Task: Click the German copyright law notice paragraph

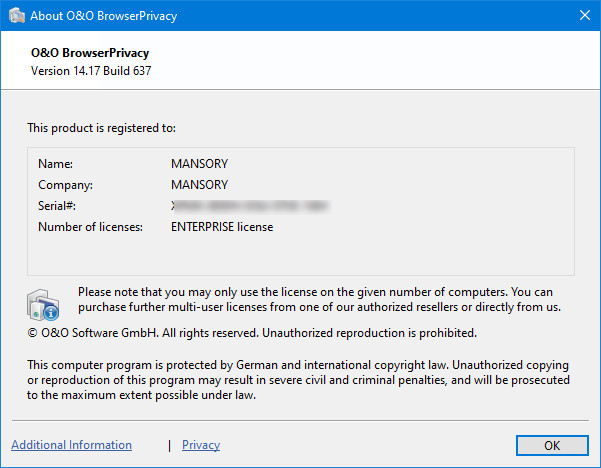Action: tap(298, 381)
